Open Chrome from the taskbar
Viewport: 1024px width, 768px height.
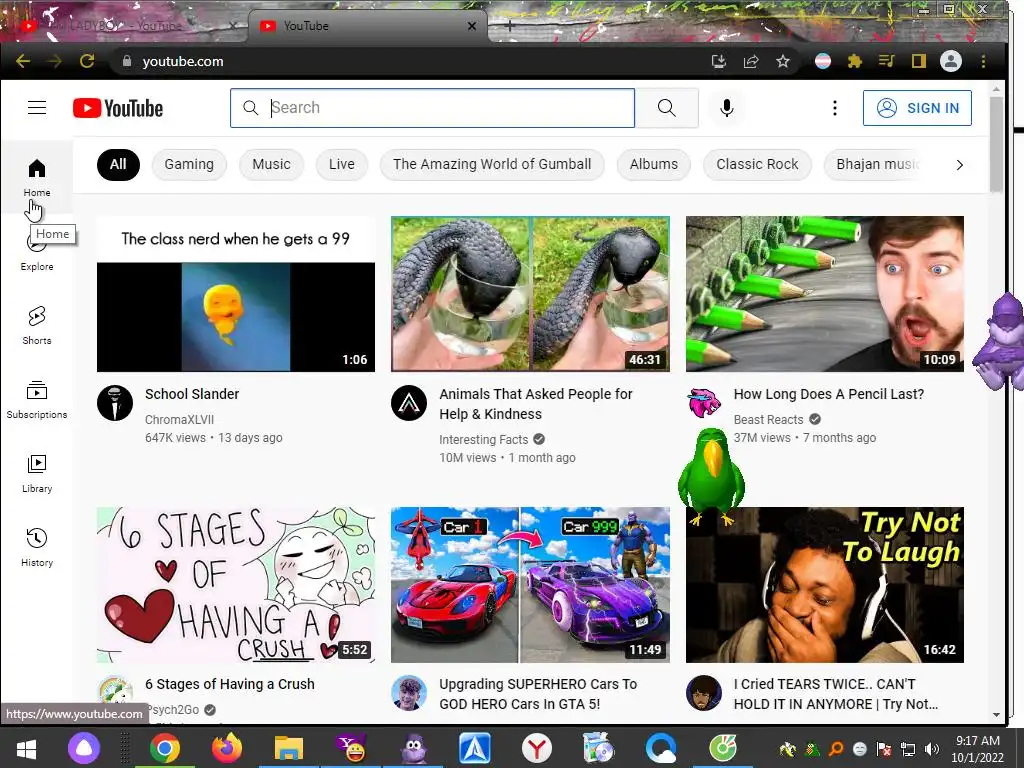pyautogui.click(x=165, y=748)
